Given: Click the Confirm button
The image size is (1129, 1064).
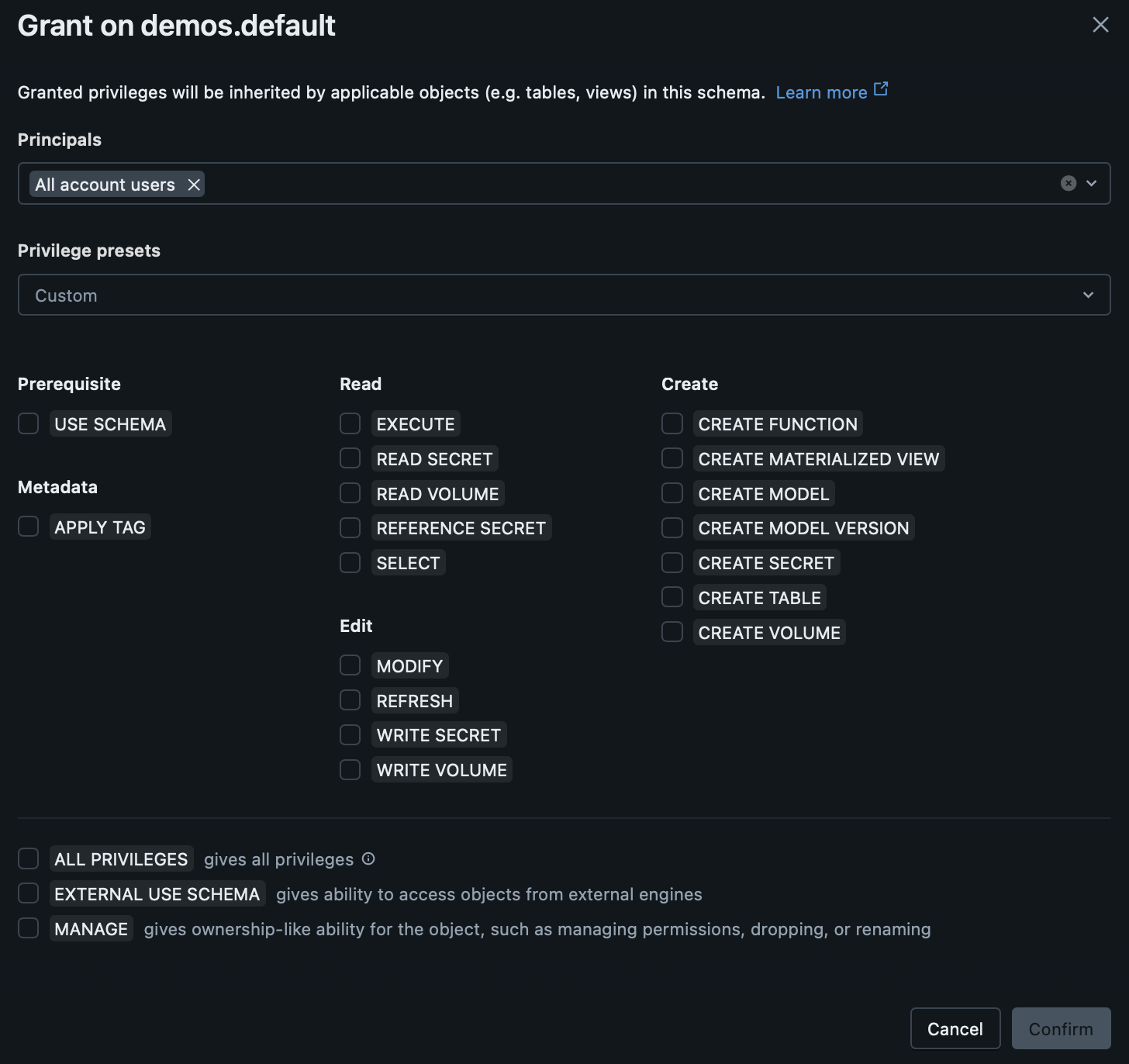Looking at the screenshot, I should pyautogui.click(x=1060, y=1028).
